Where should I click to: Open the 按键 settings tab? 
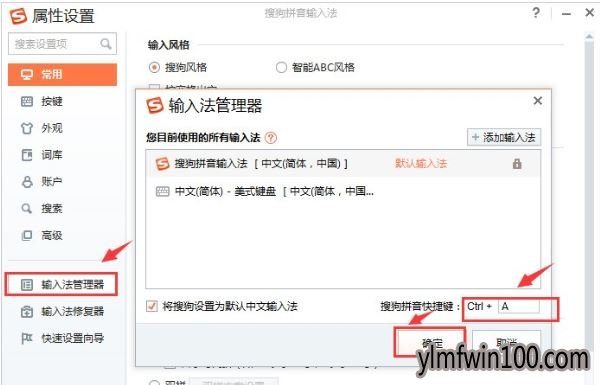pos(62,101)
